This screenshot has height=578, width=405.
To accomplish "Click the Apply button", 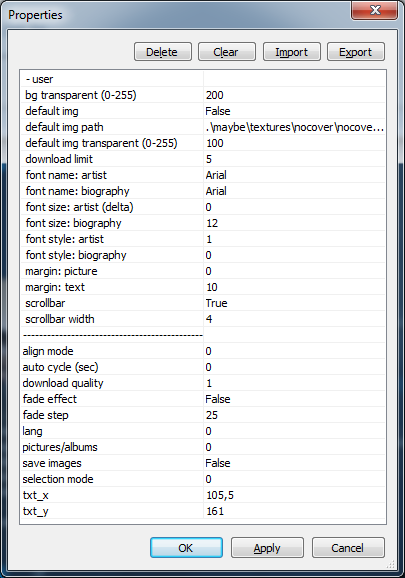I will click(267, 547).
